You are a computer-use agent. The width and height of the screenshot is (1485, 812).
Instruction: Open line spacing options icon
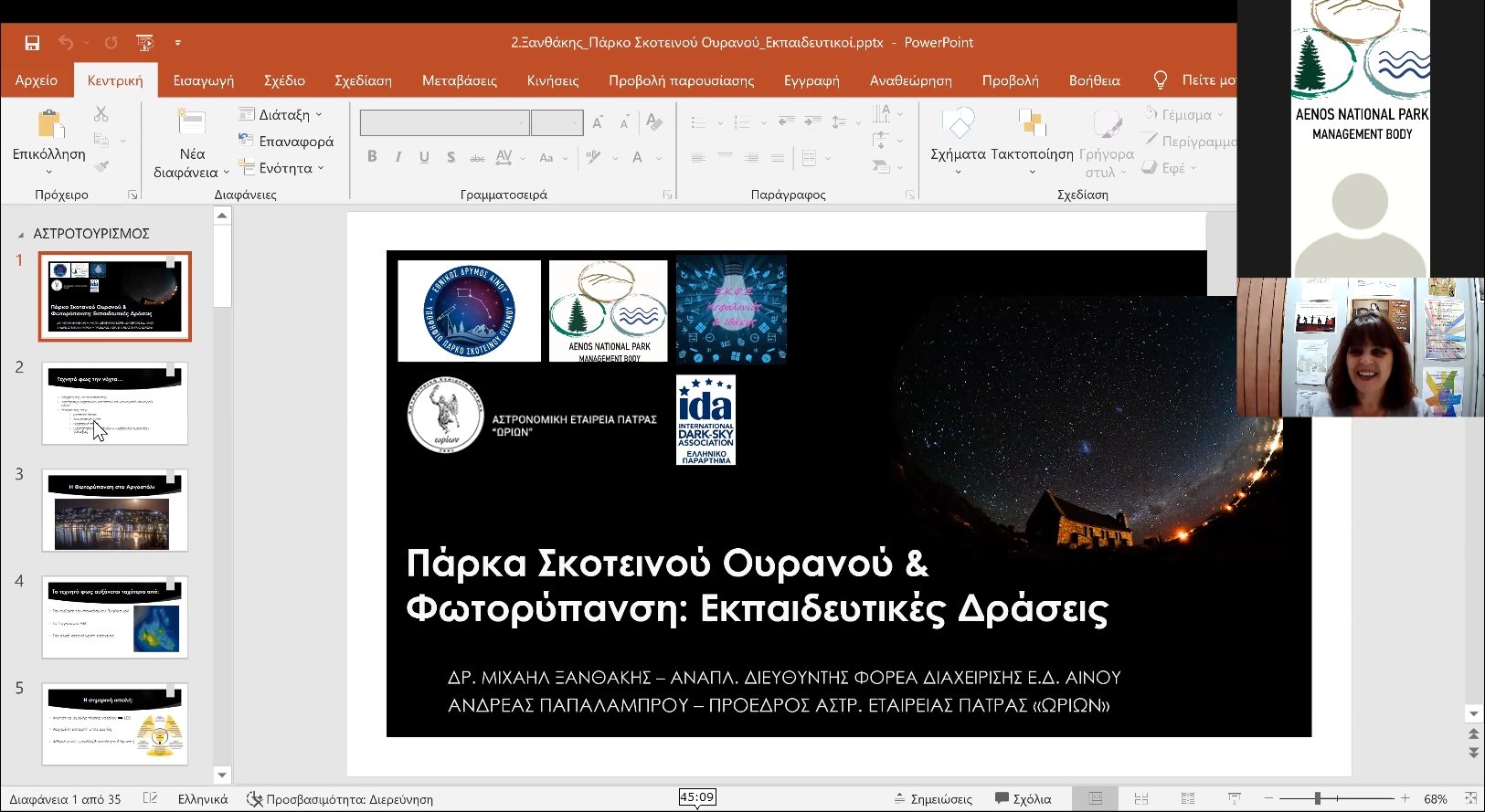pyautogui.click(x=840, y=122)
